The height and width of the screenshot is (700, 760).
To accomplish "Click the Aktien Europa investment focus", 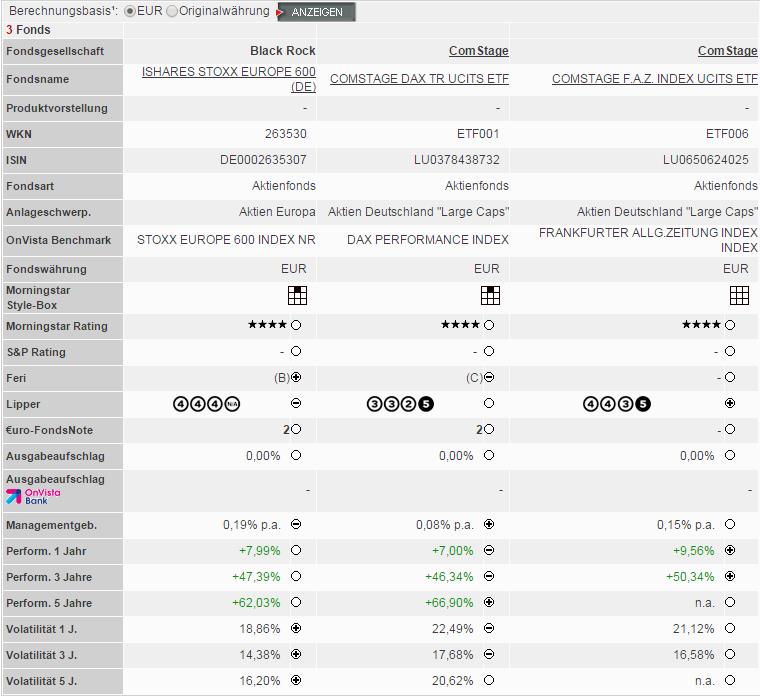I will pyautogui.click(x=277, y=212).
